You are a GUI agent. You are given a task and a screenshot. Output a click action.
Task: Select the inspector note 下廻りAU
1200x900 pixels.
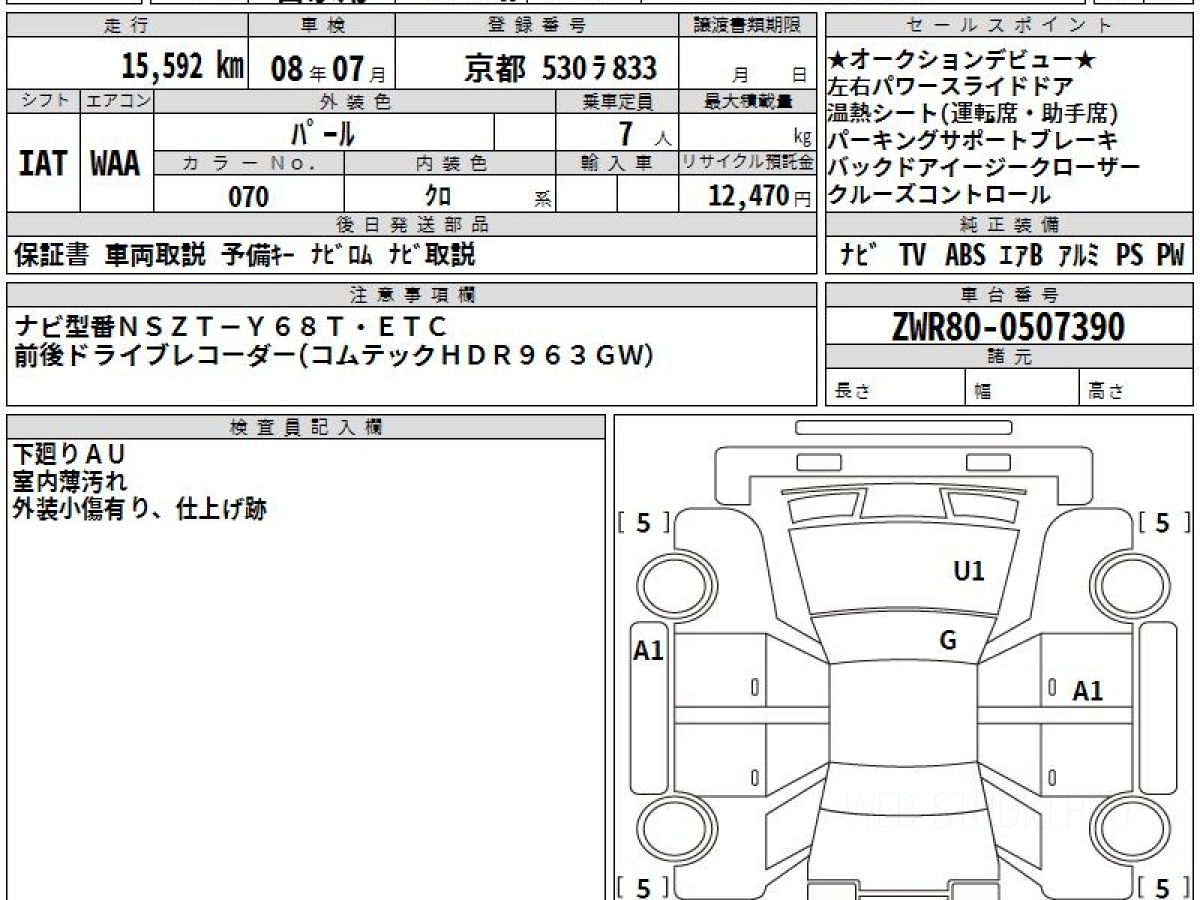pyautogui.click(x=69, y=455)
